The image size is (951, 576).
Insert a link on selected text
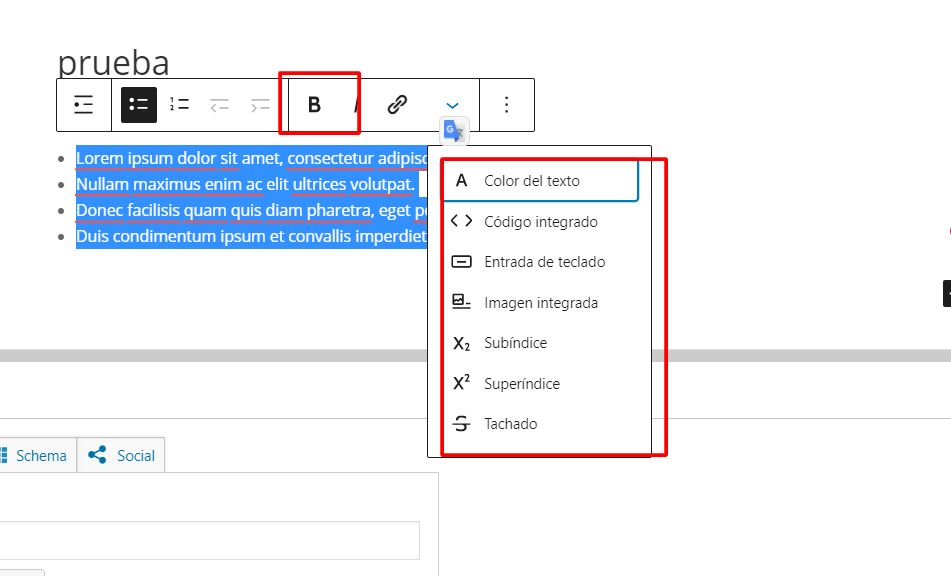point(397,105)
